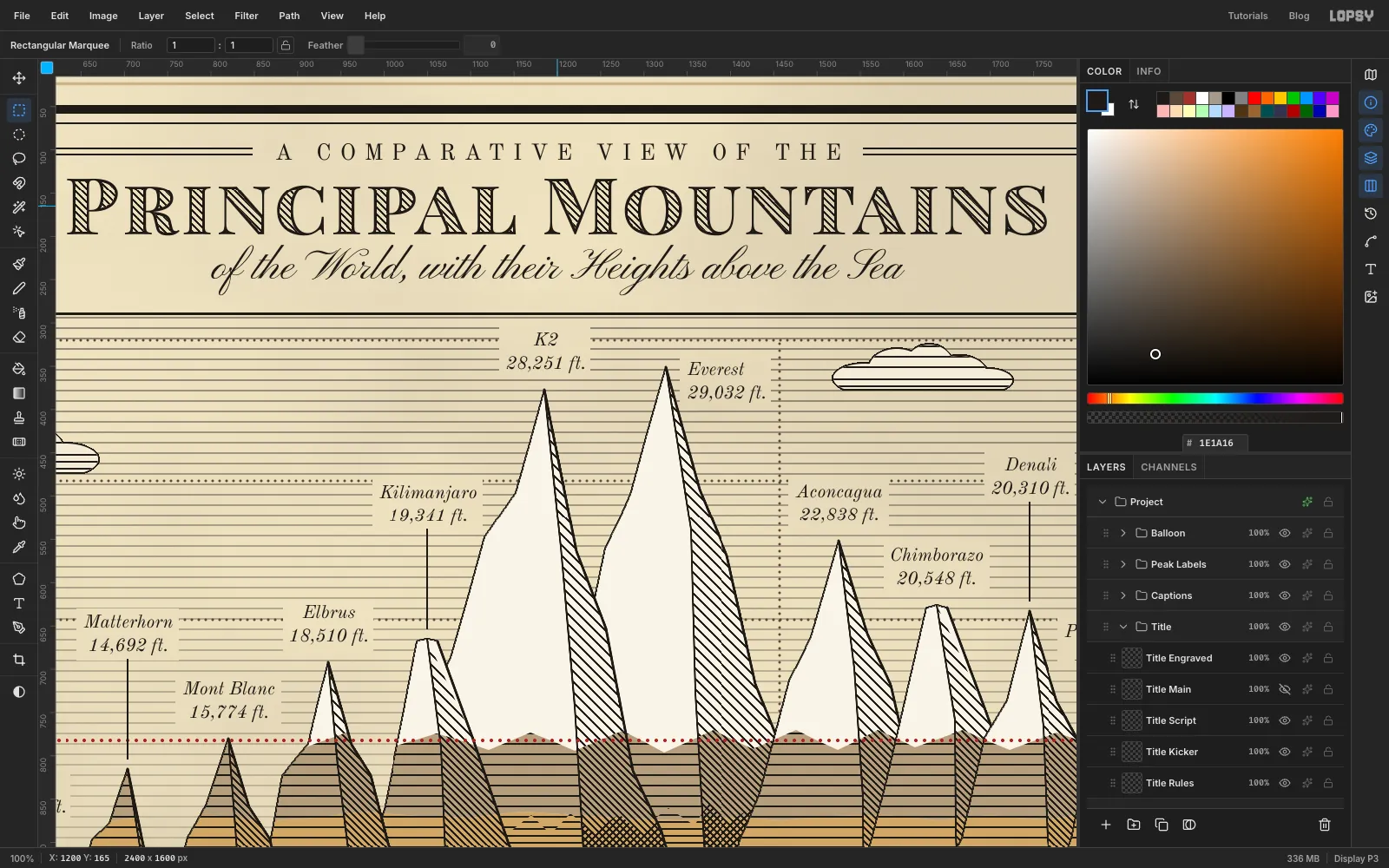This screenshot has width=1389, height=868.
Task: Select the Magic Wand tool
Action: [19, 207]
